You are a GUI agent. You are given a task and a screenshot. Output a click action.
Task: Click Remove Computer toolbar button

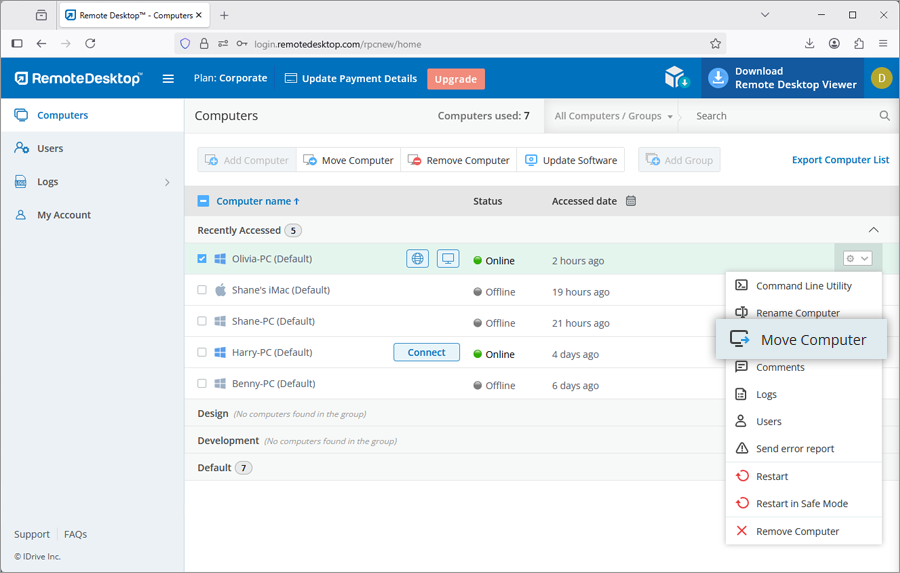click(459, 160)
